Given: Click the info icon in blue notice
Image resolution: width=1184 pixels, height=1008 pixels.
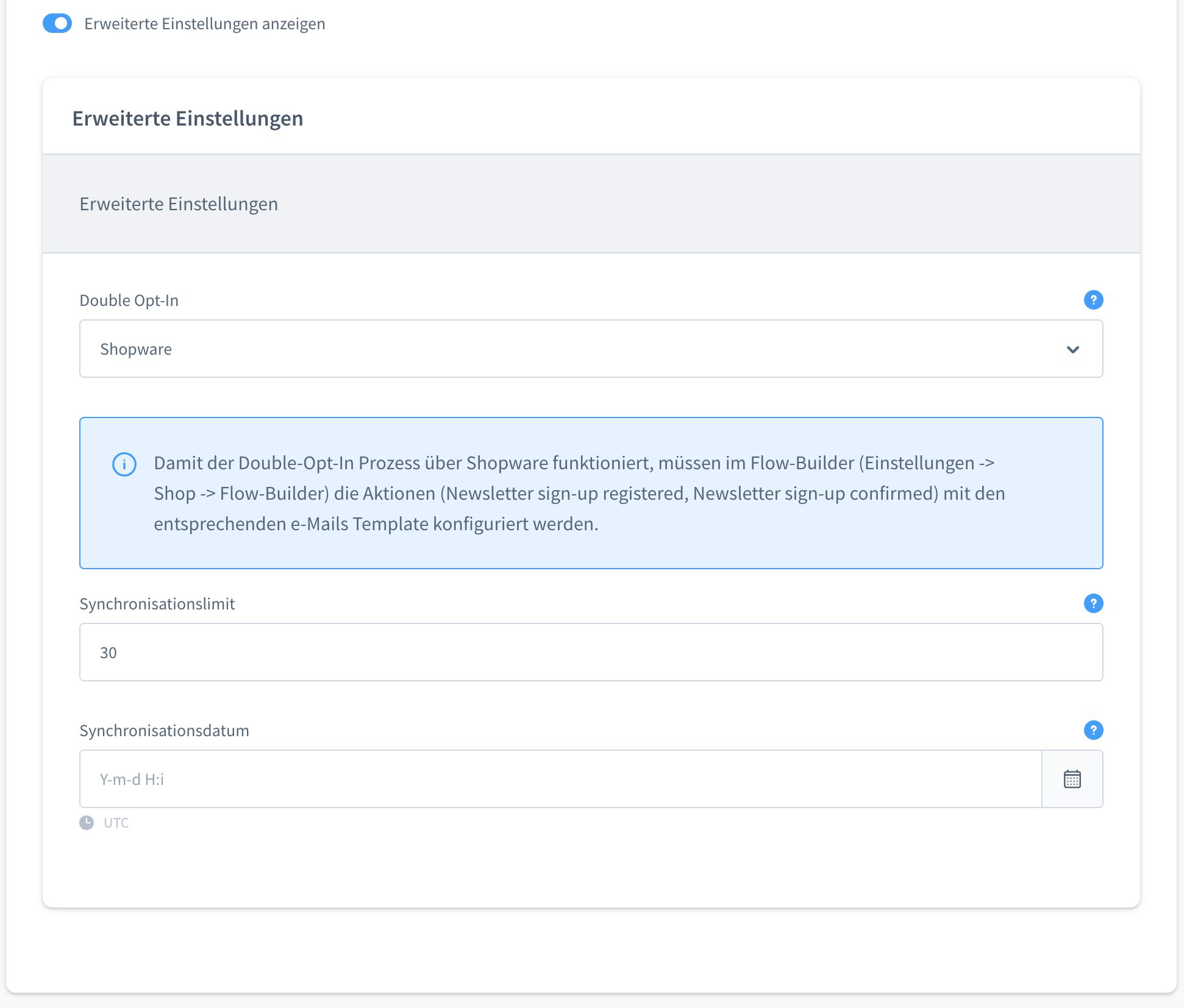Looking at the screenshot, I should point(124,464).
